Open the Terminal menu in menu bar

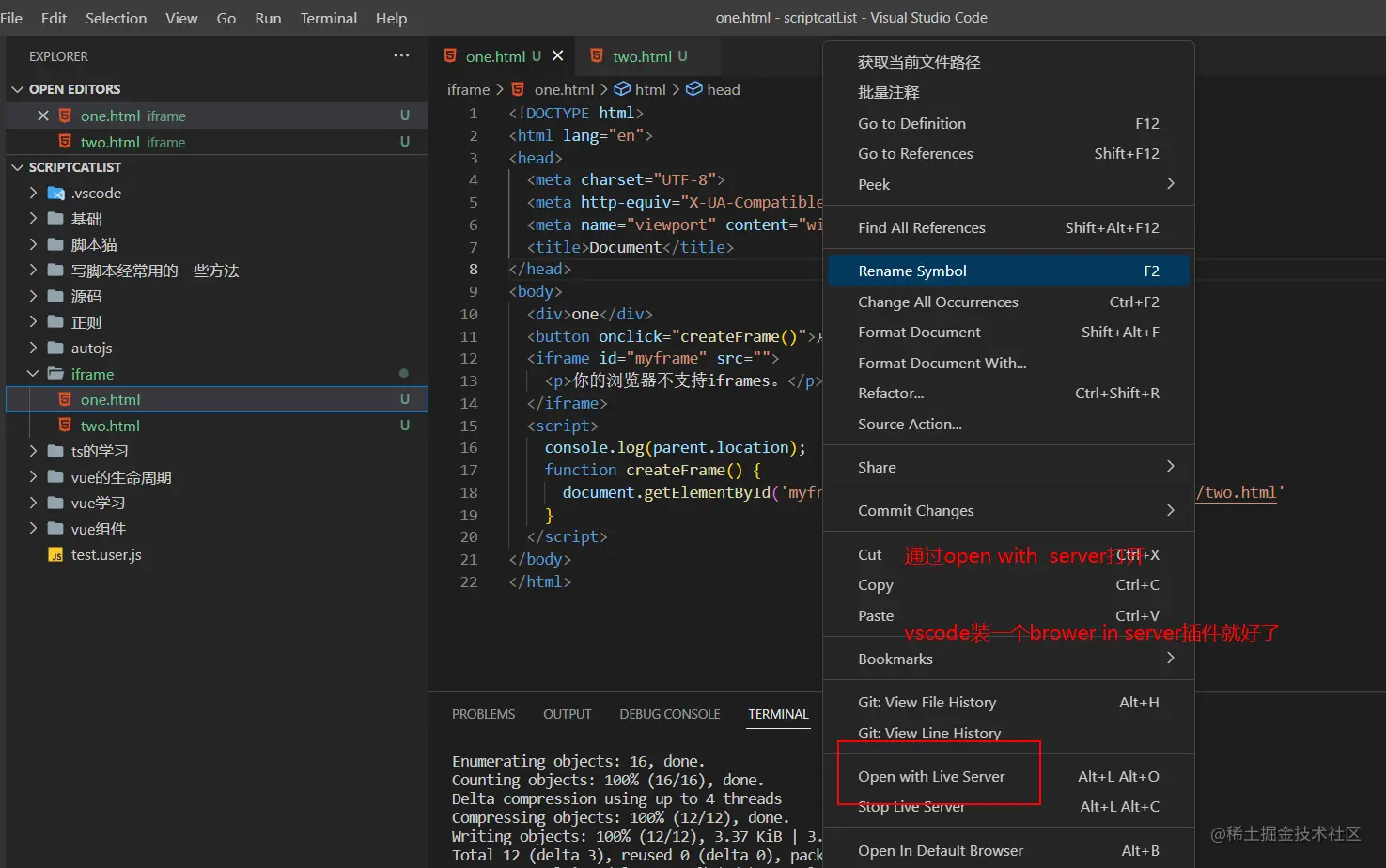pyautogui.click(x=328, y=18)
